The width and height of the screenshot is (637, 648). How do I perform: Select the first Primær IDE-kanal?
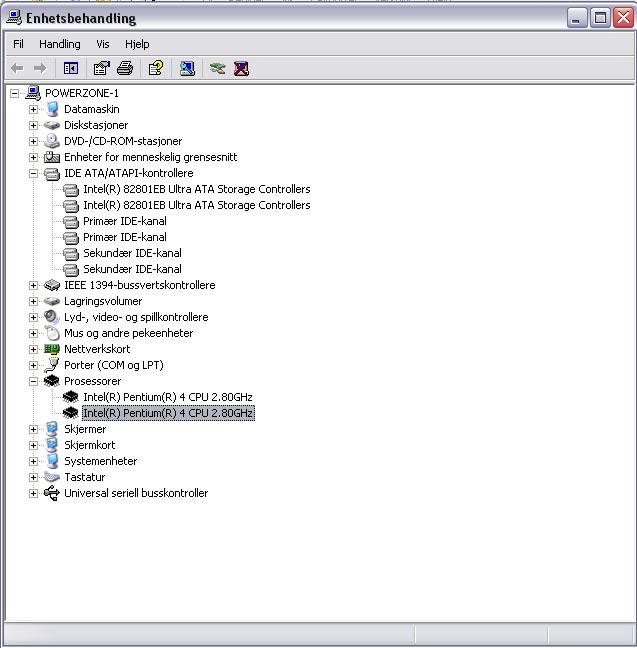click(125, 222)
